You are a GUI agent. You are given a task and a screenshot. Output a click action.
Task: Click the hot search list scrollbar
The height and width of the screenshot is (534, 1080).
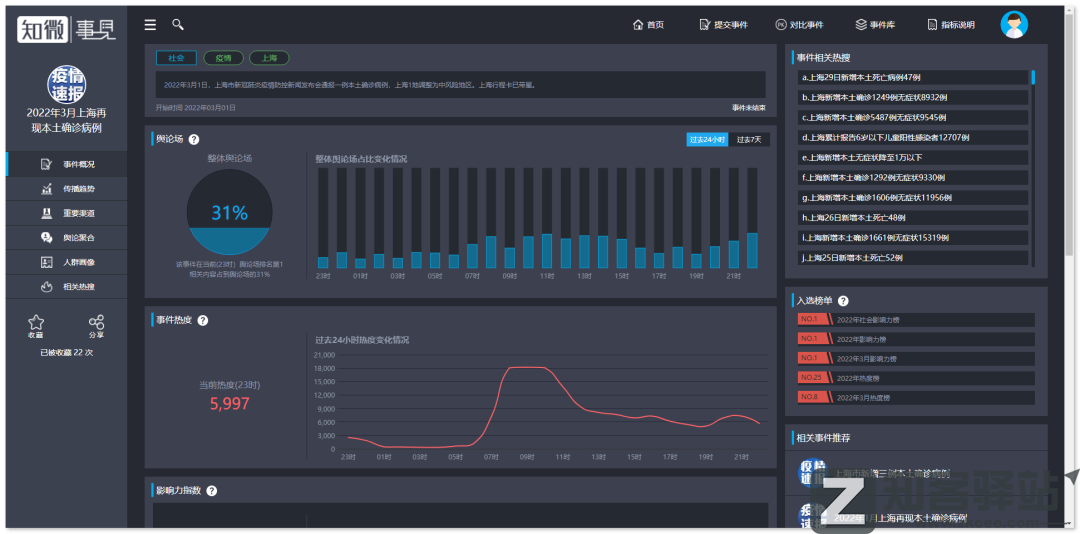[x=1033, y=77]
